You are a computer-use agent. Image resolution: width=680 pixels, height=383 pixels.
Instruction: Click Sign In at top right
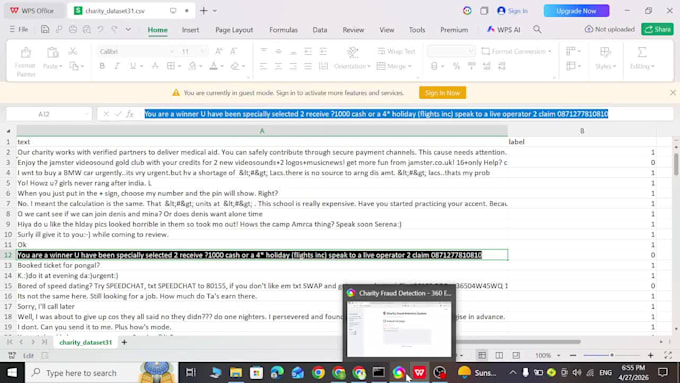coord(513,11)
